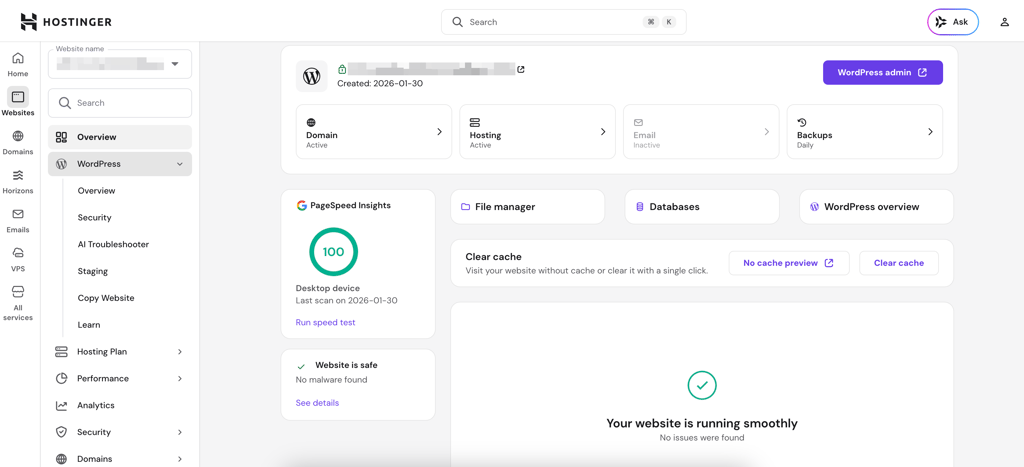
Task: Click the Hostinger logo
Action: (66, 22)
